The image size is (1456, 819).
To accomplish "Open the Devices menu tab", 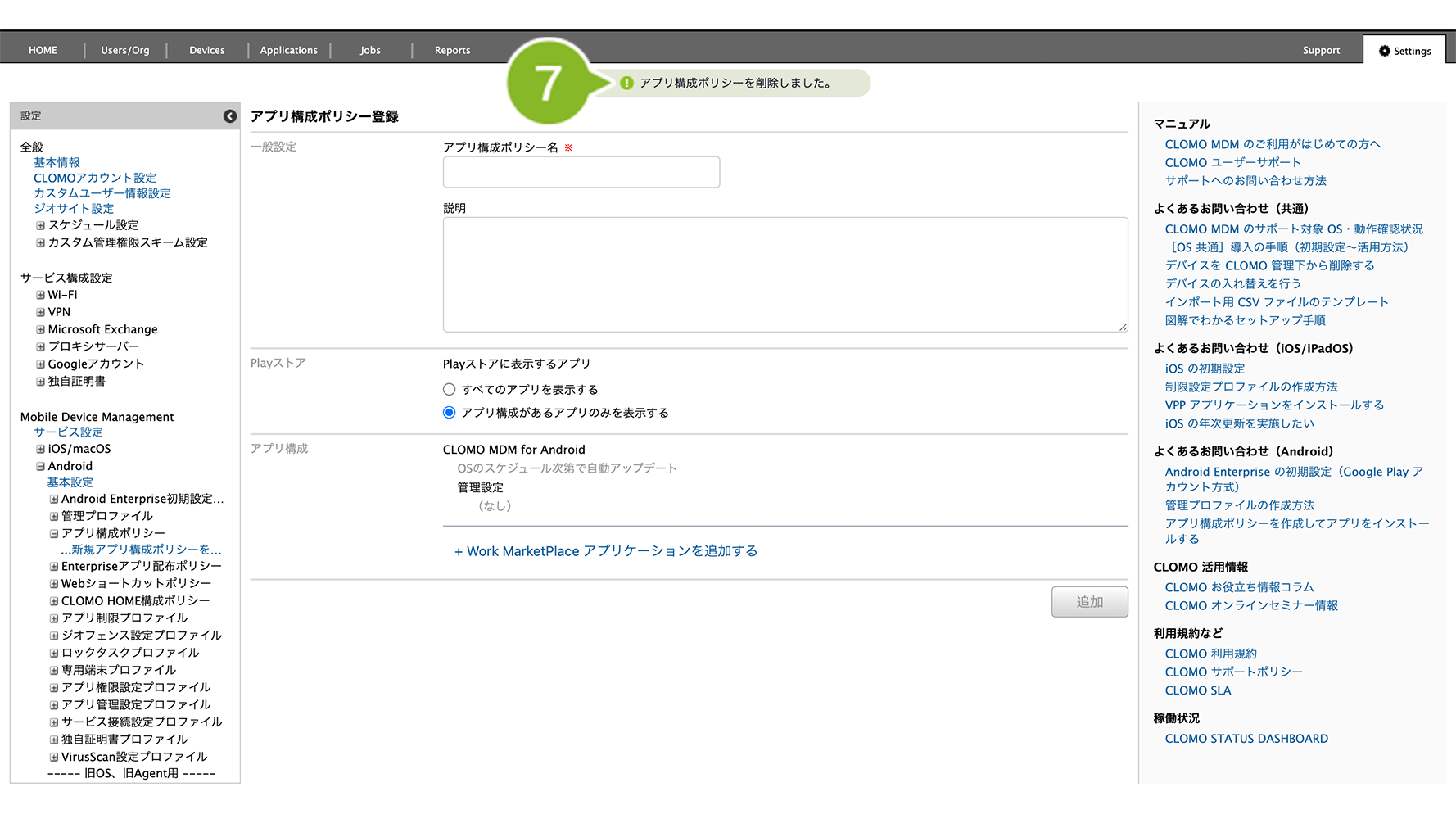I will coord(206,51).
